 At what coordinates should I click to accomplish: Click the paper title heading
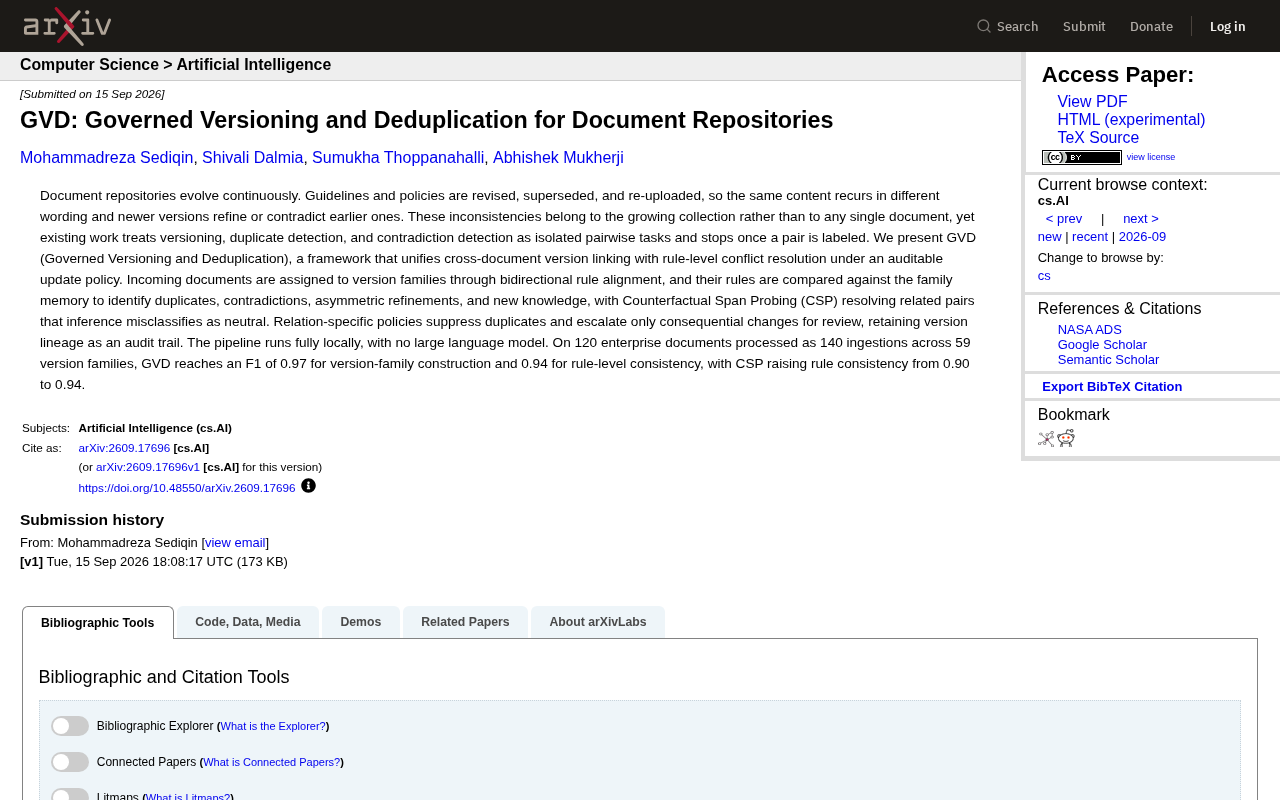(427, 120)
